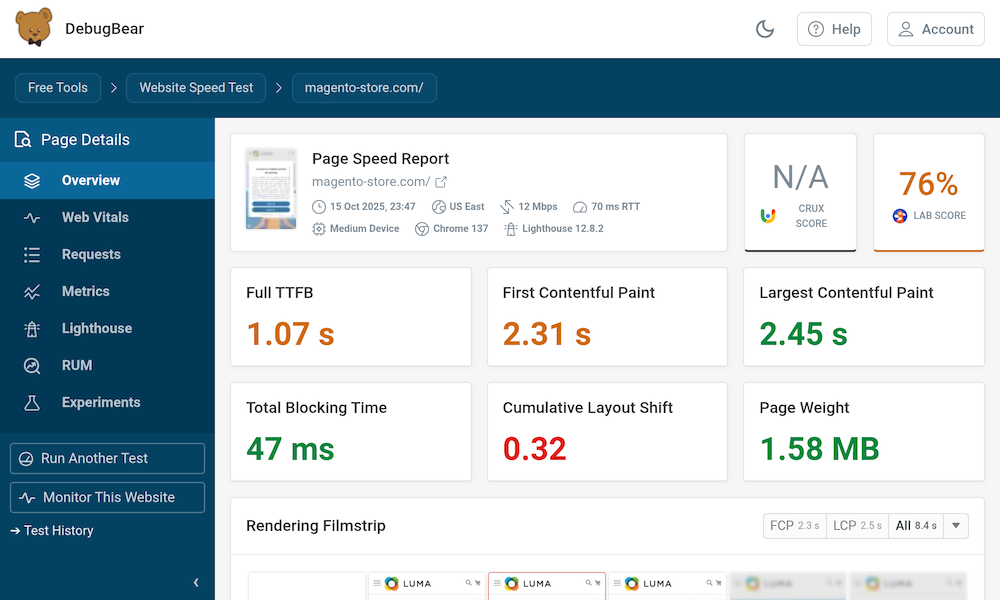Open Website Speed Test breadcrumb
Screen dimensions: 1000x600
196,88
